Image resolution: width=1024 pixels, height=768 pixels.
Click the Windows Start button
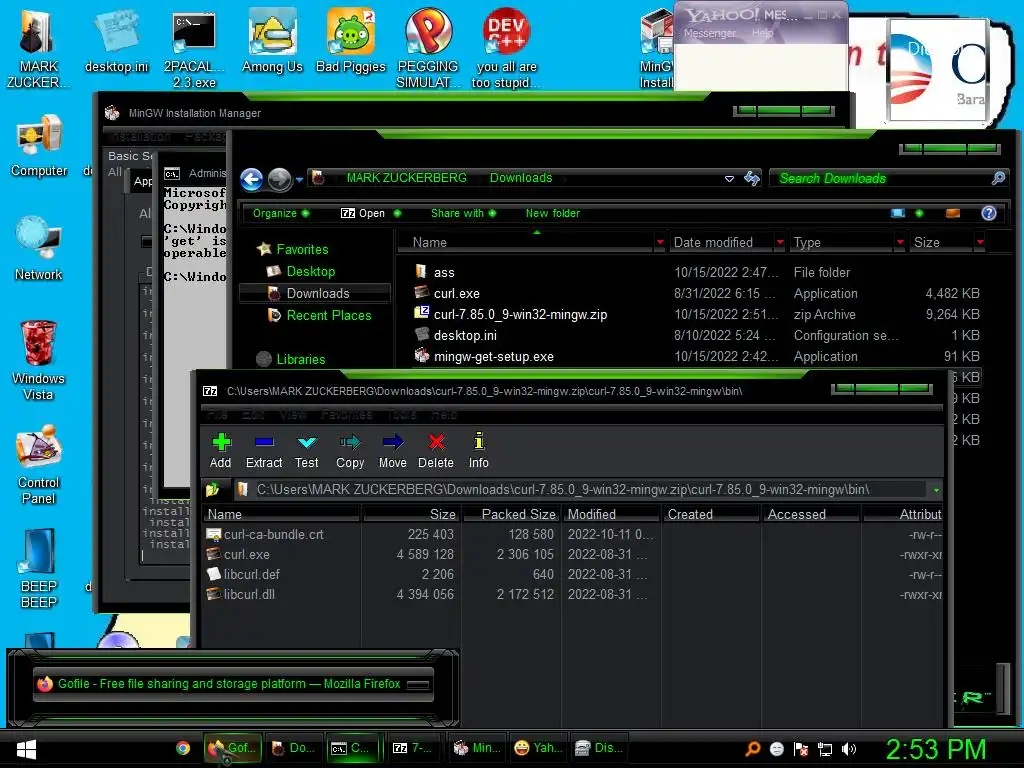[26, 749]
